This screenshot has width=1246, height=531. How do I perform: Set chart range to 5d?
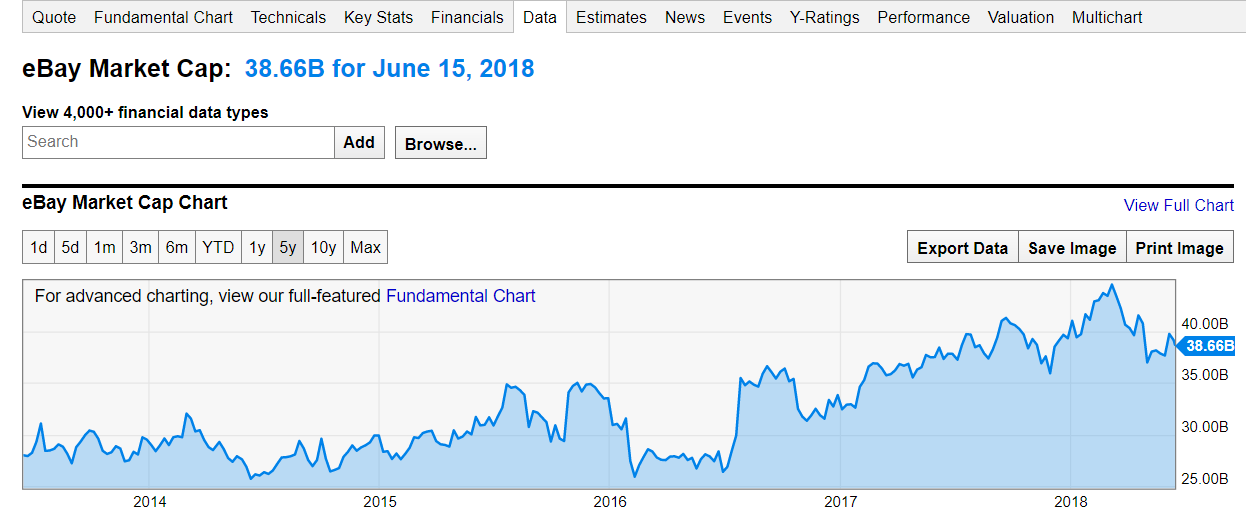pos(70,247)
